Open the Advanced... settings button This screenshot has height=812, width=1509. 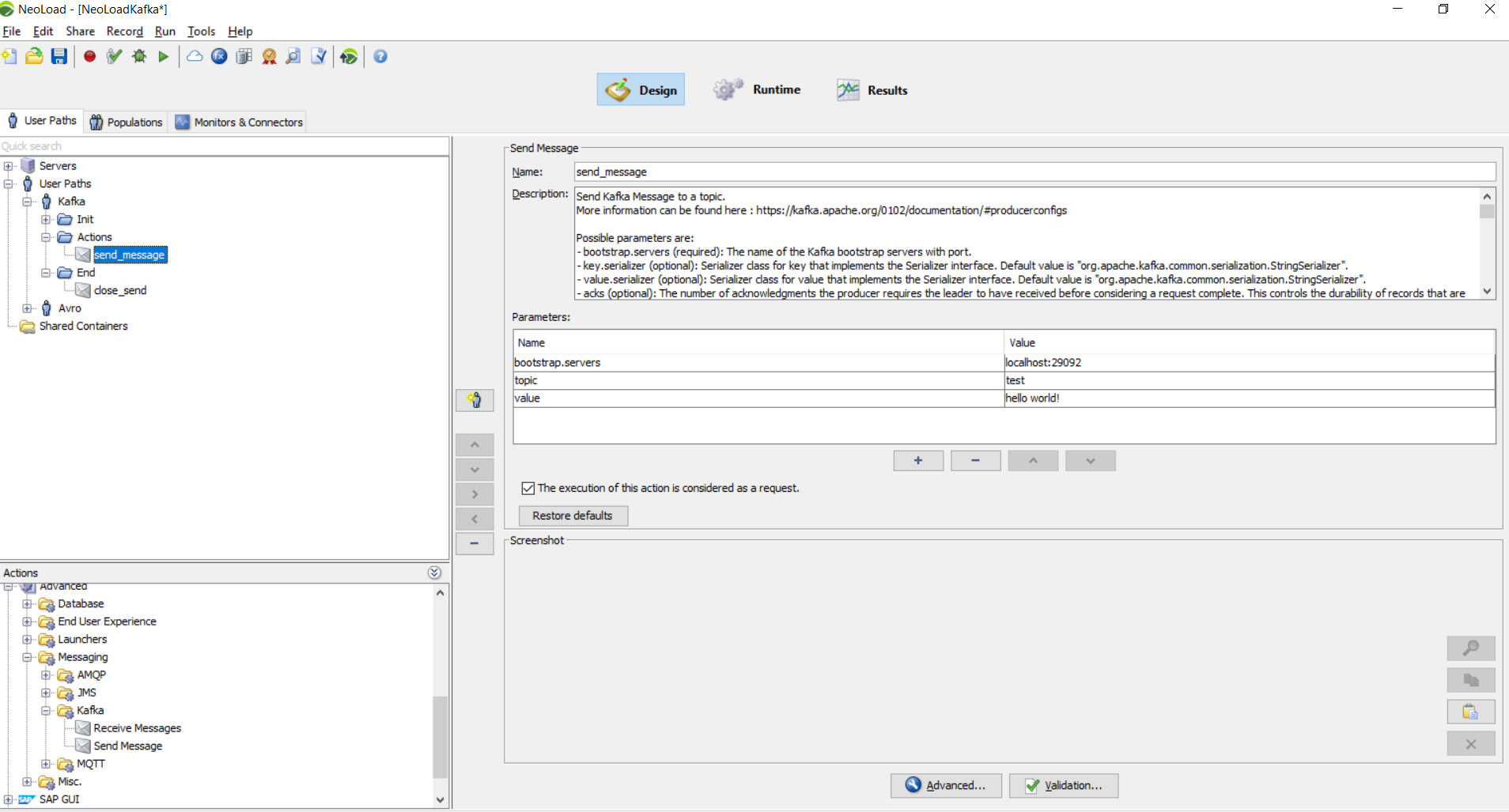946,785
